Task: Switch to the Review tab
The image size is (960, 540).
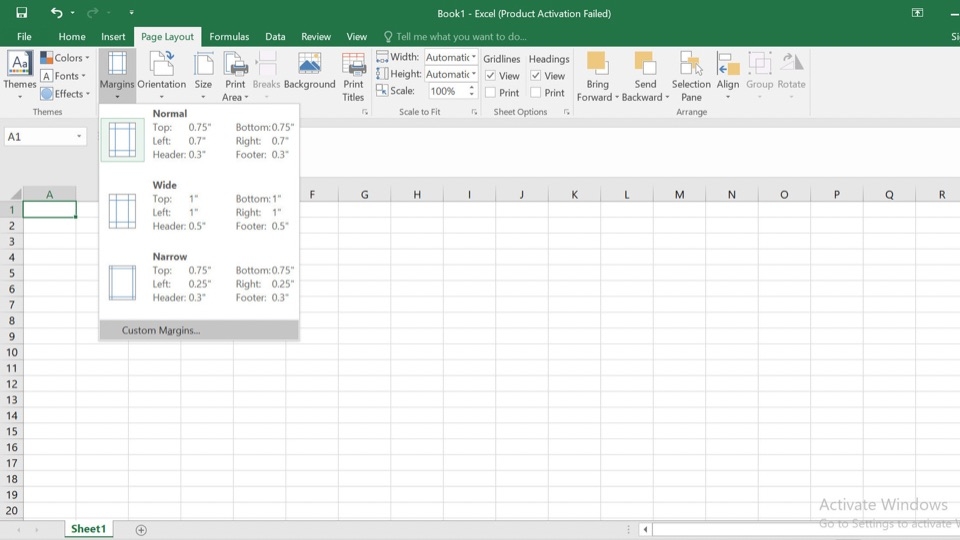Action: (x=316, y=37)
